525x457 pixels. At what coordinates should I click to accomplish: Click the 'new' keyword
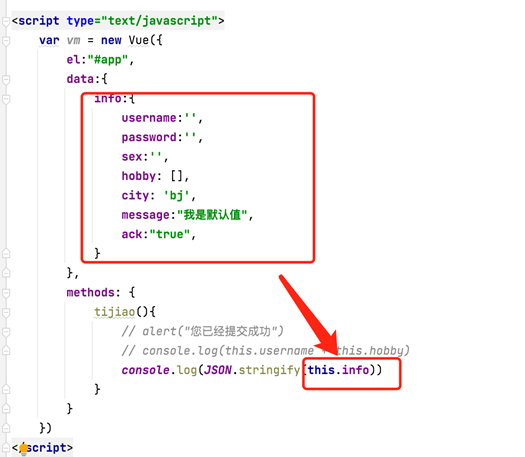click(x=111, y=41)
